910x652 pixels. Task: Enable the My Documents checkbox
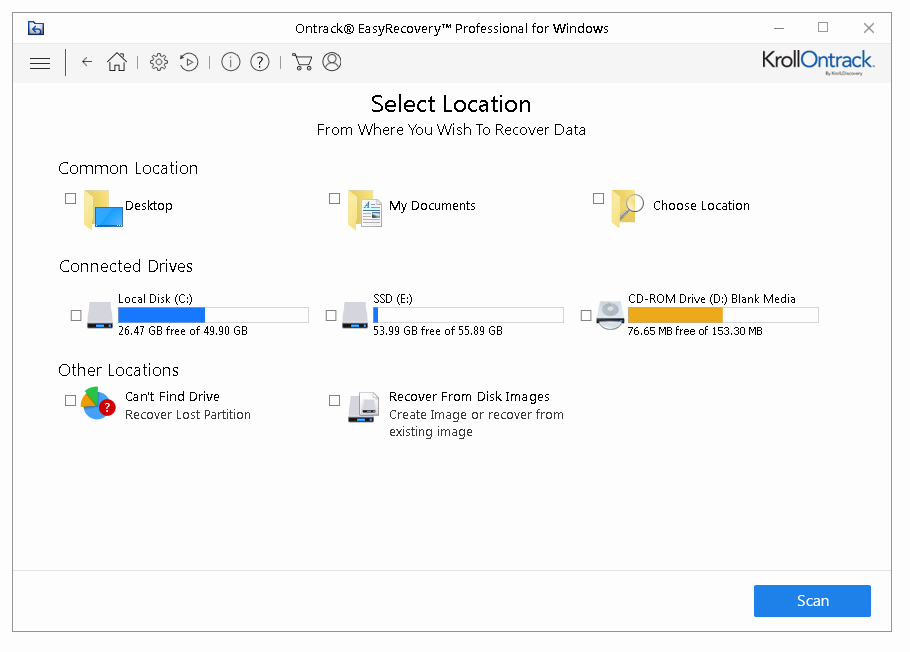click(335, 198)
